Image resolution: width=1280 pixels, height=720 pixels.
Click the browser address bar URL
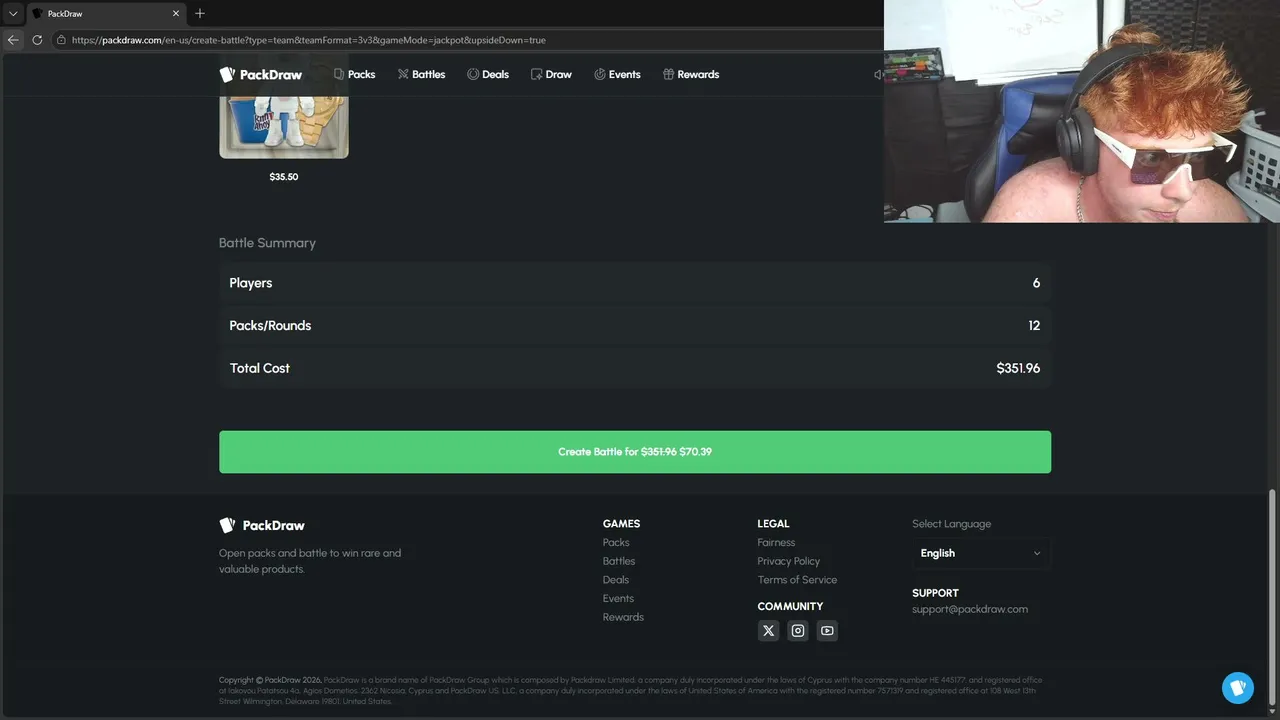click(309, 40)
